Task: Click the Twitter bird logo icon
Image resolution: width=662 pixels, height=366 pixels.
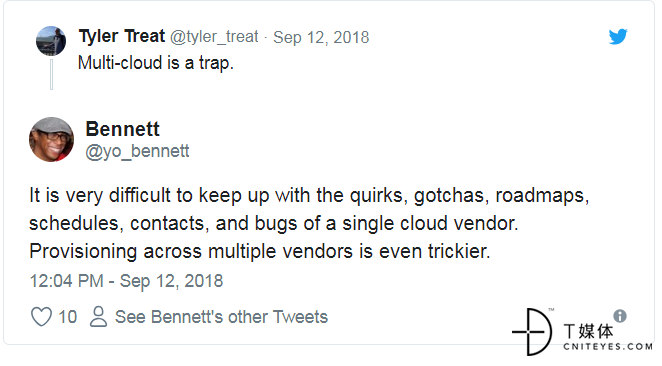Action: point(618,37)
